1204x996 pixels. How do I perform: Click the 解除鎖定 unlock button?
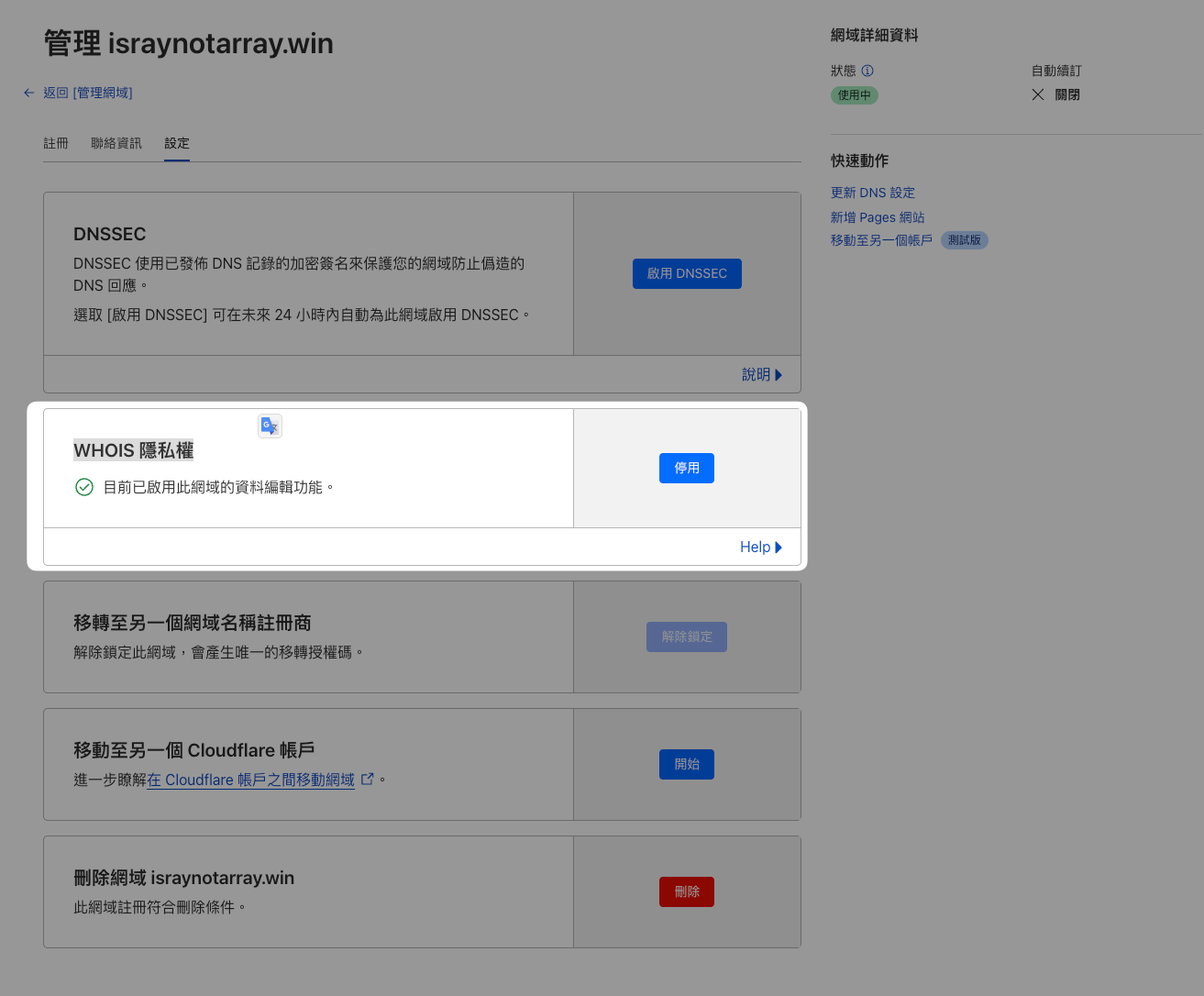click(686, 636)
